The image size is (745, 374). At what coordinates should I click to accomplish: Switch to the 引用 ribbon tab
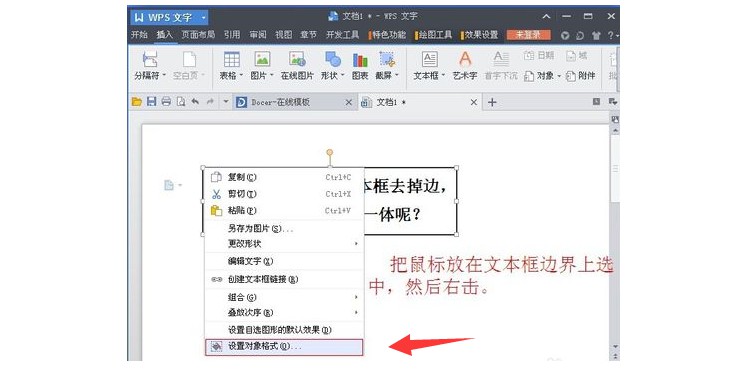(x=232, y=35)
